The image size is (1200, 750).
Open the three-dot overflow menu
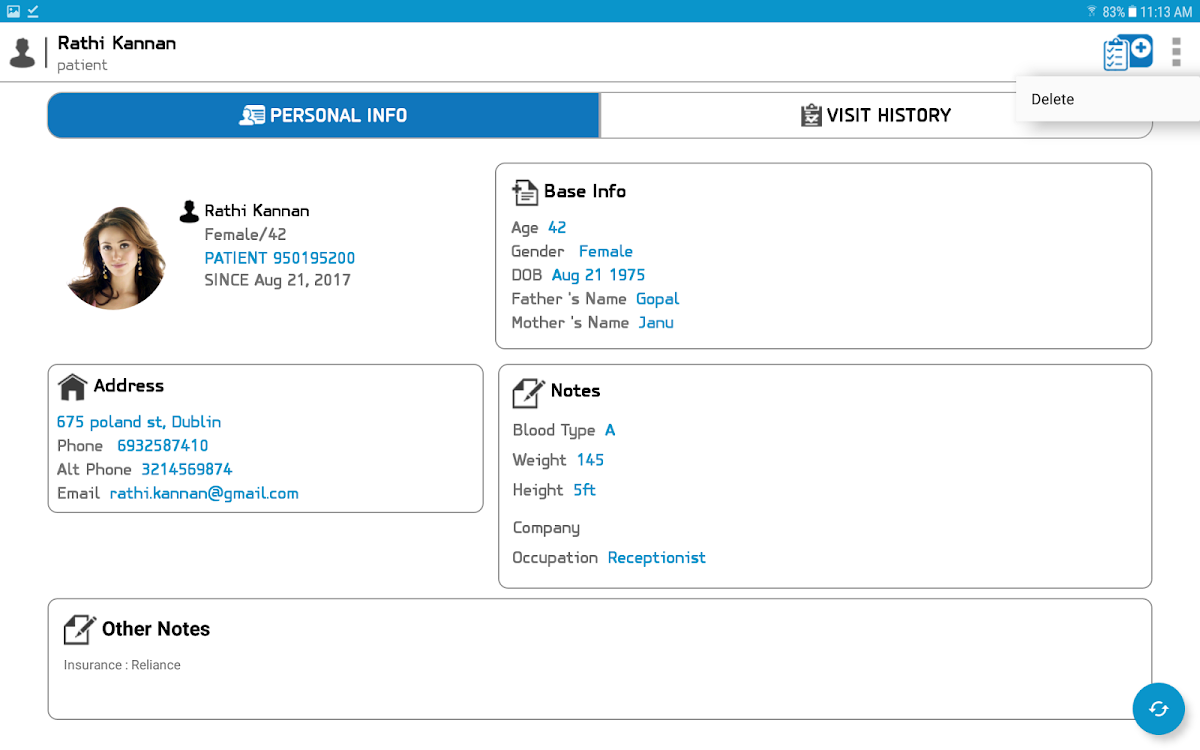click(1176, 52)
